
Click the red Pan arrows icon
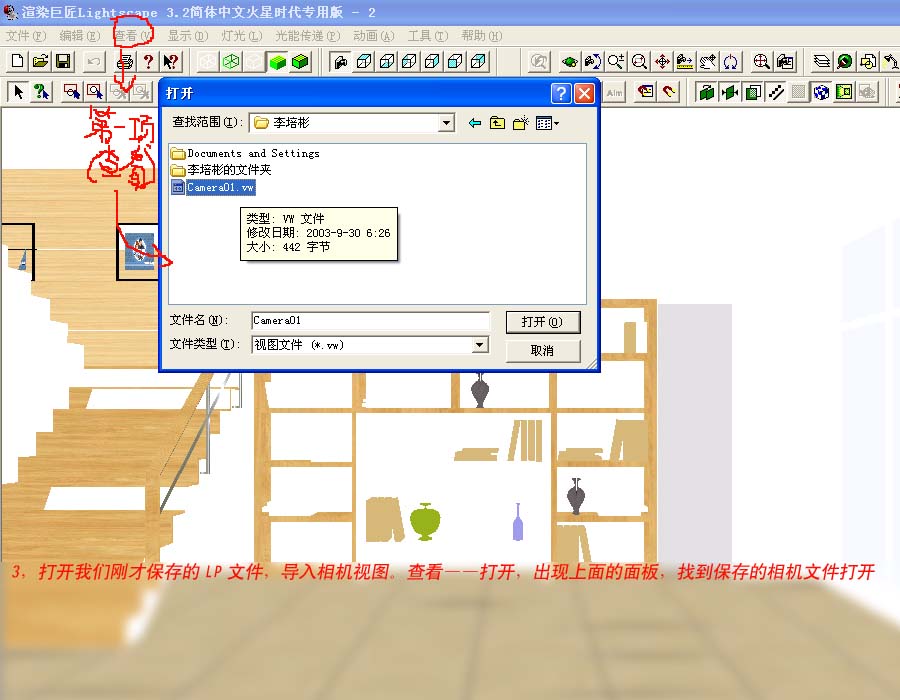tap(662, 61)
